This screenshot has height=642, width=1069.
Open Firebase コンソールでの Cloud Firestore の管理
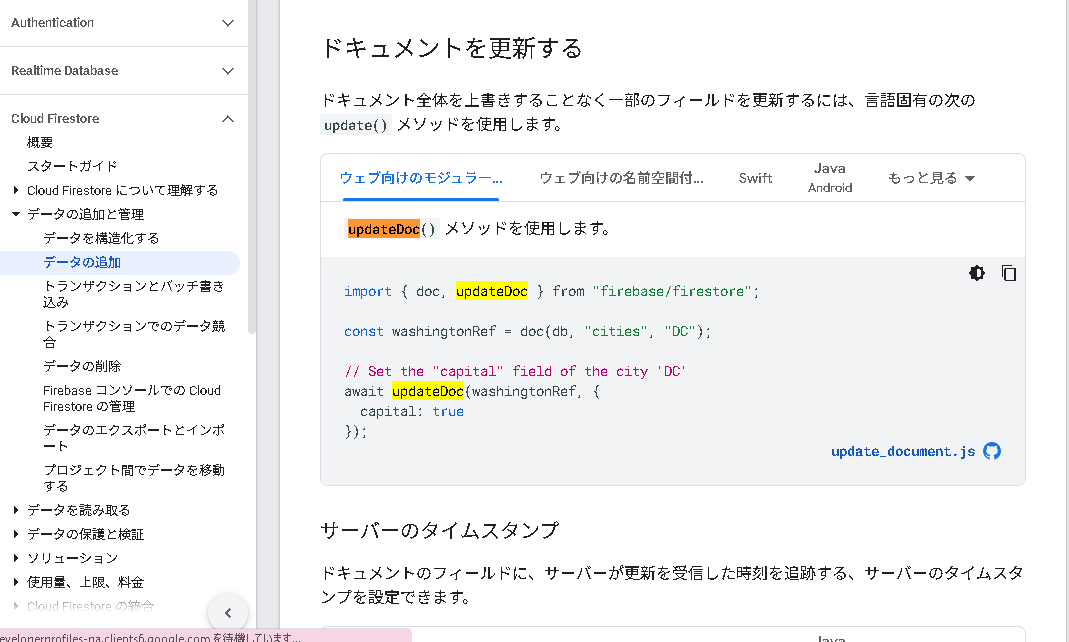pos(132,398)
